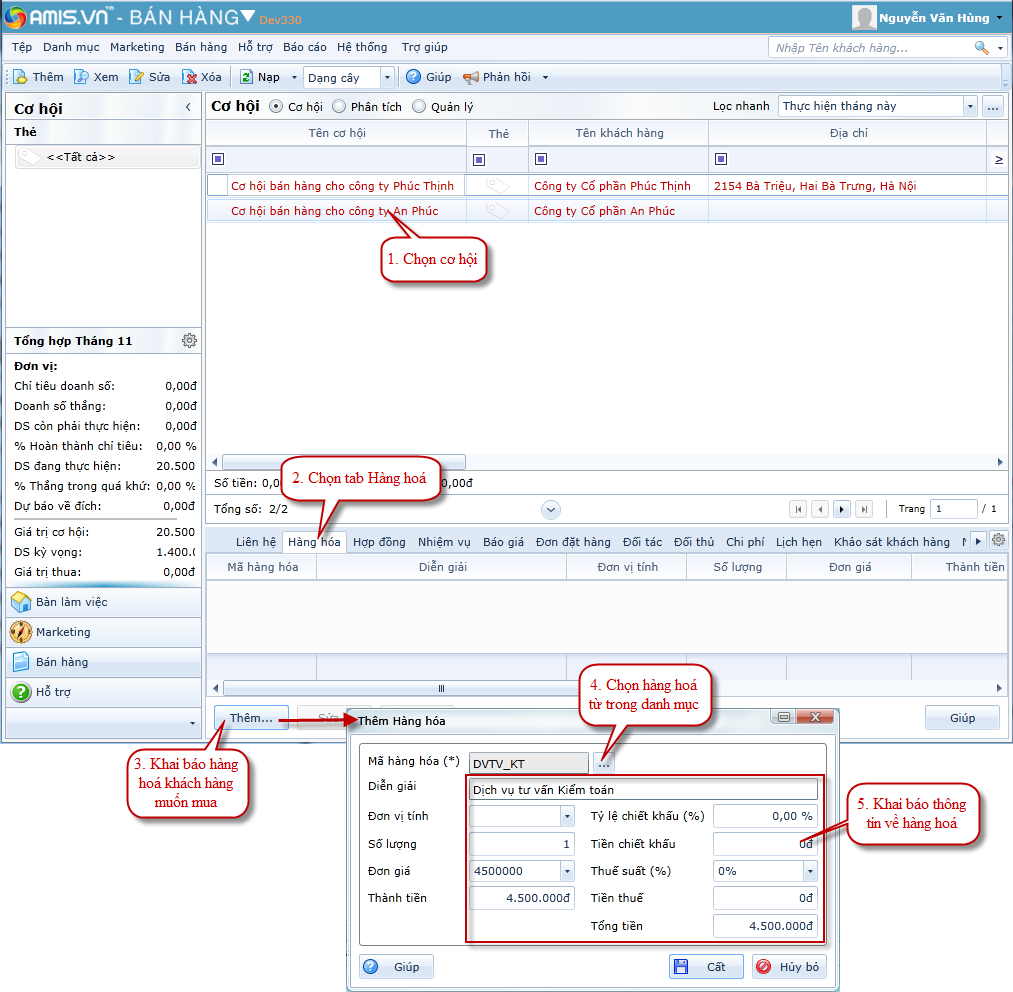Open the Lọc nhanh filter dropdown
Screen dimensions: 1013x992
pos(969,106)
